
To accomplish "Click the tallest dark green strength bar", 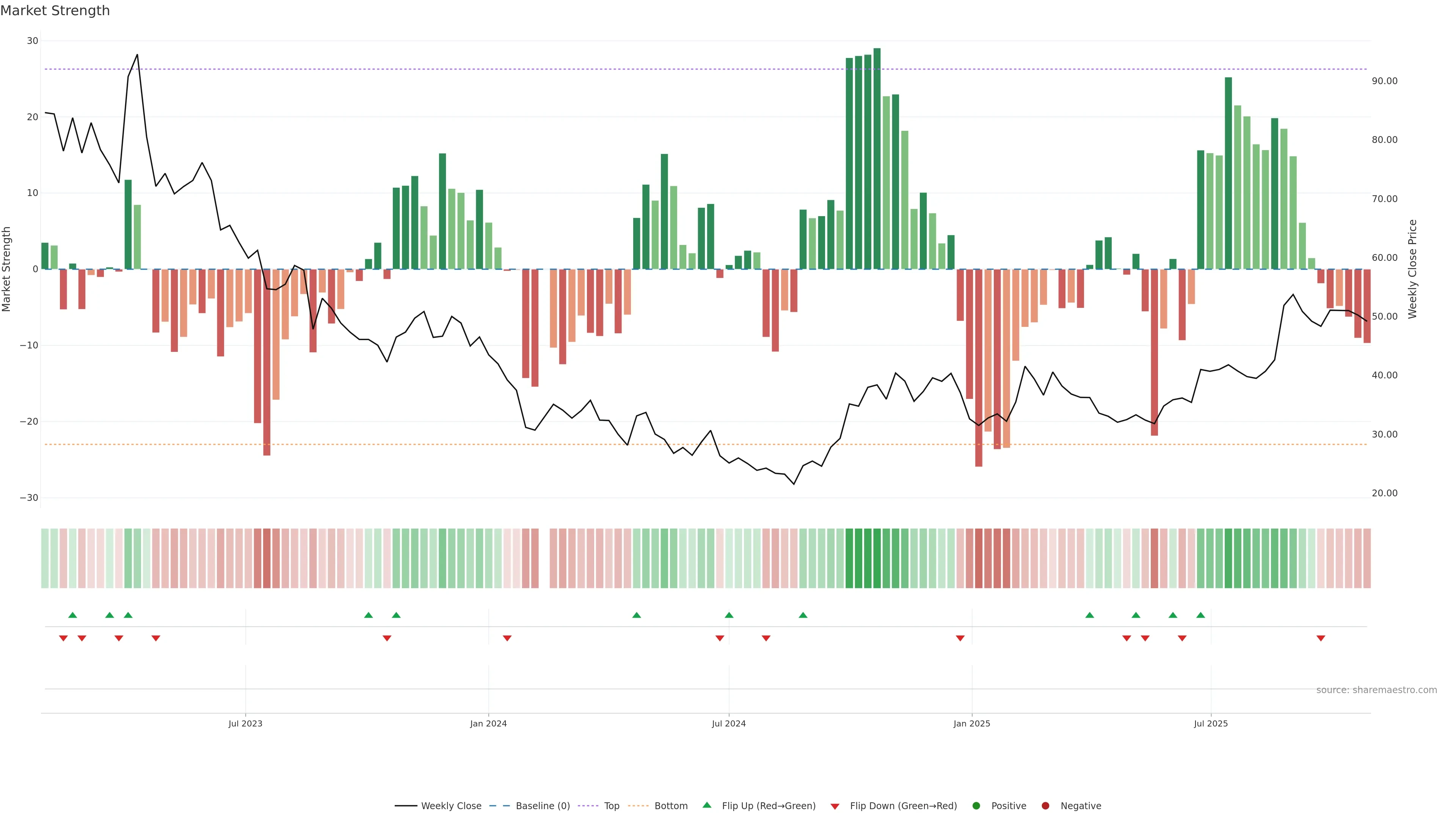I will (x=877, y=158).
